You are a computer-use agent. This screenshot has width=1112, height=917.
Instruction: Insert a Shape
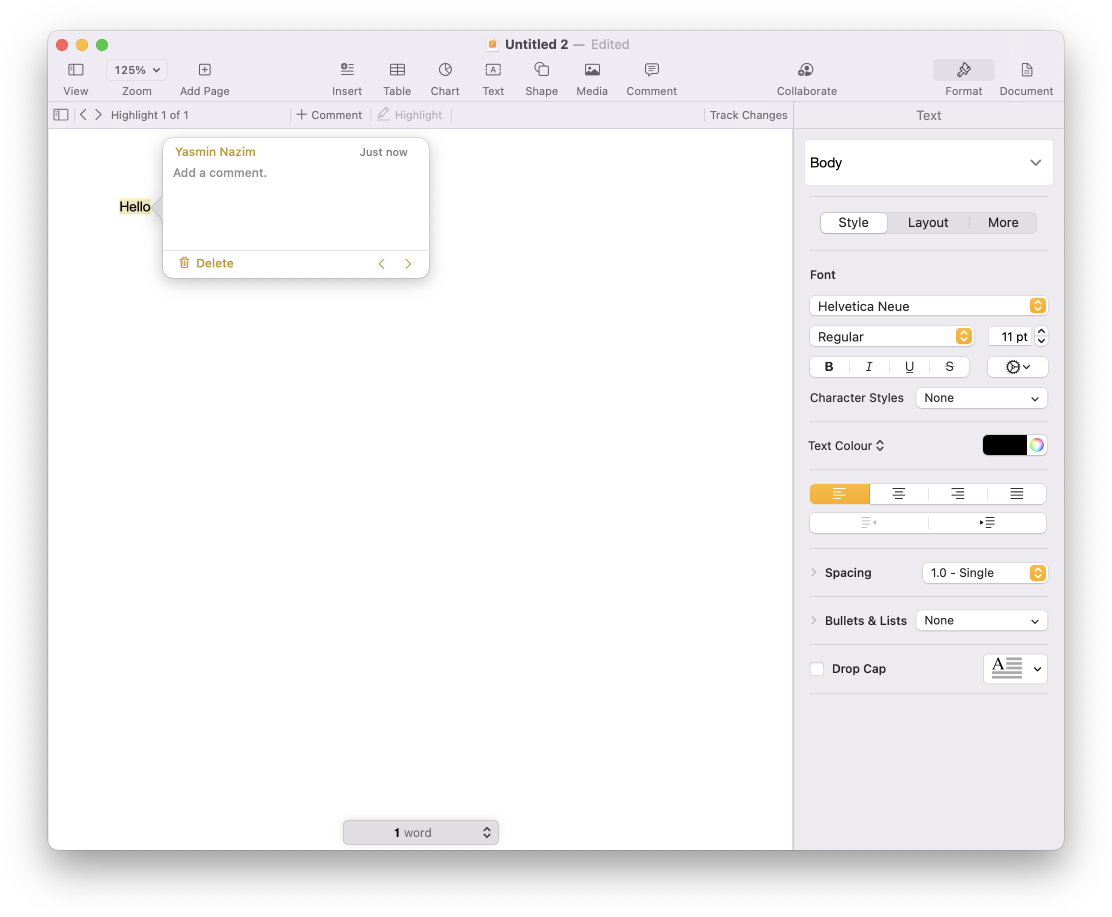click(x=541, y=72)
